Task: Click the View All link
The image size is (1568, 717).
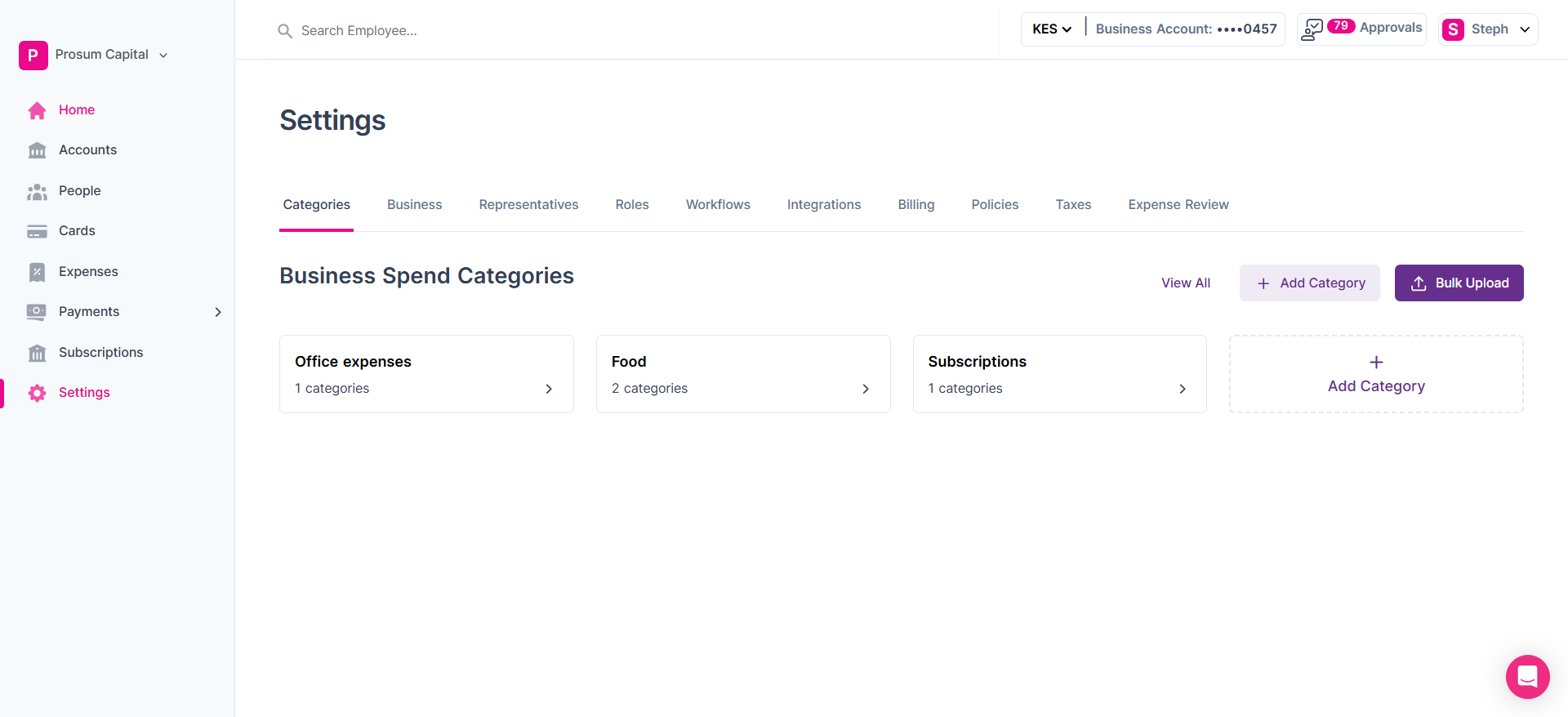Action: point(1185,283)
